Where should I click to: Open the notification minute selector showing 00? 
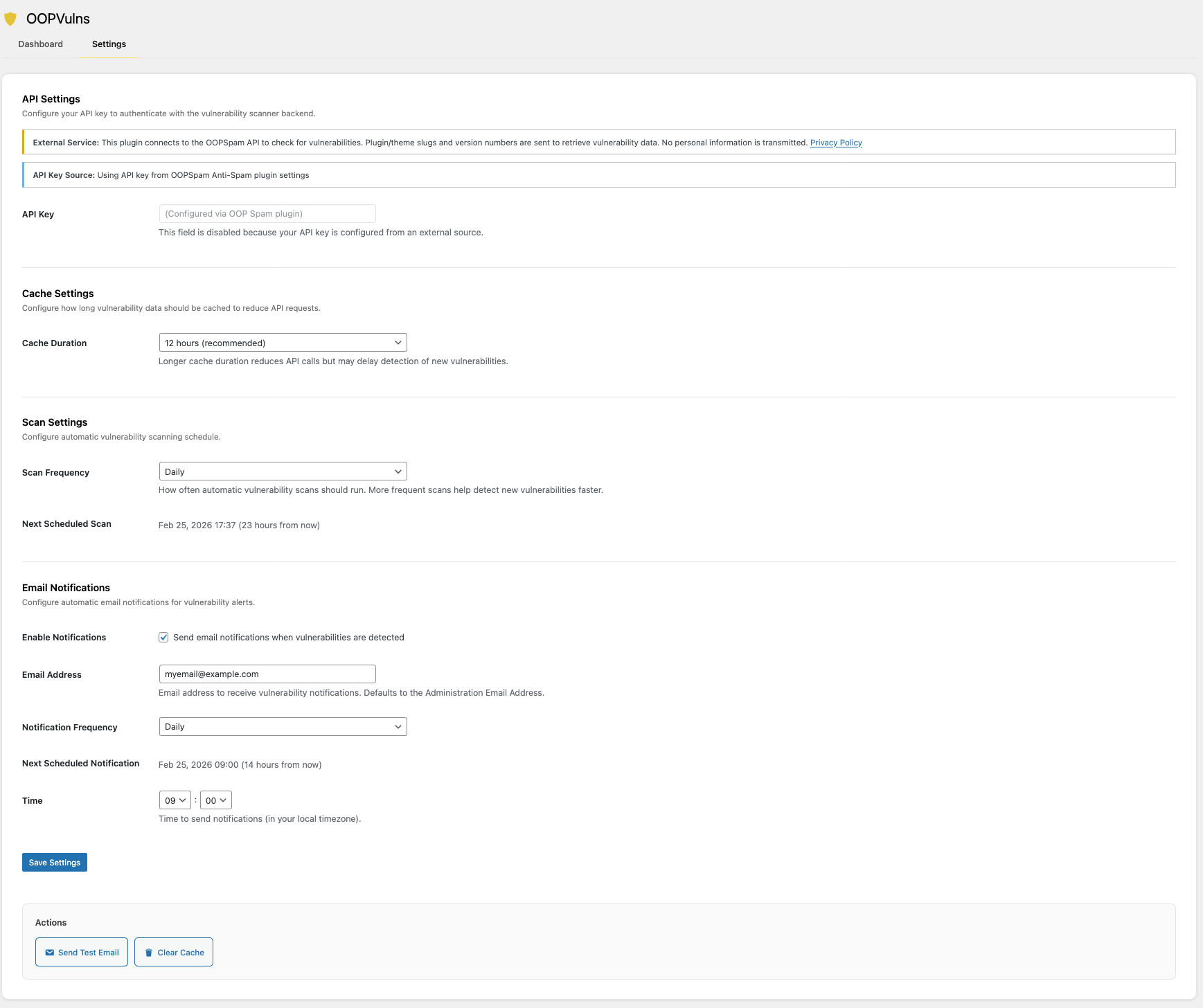(215, 800)
